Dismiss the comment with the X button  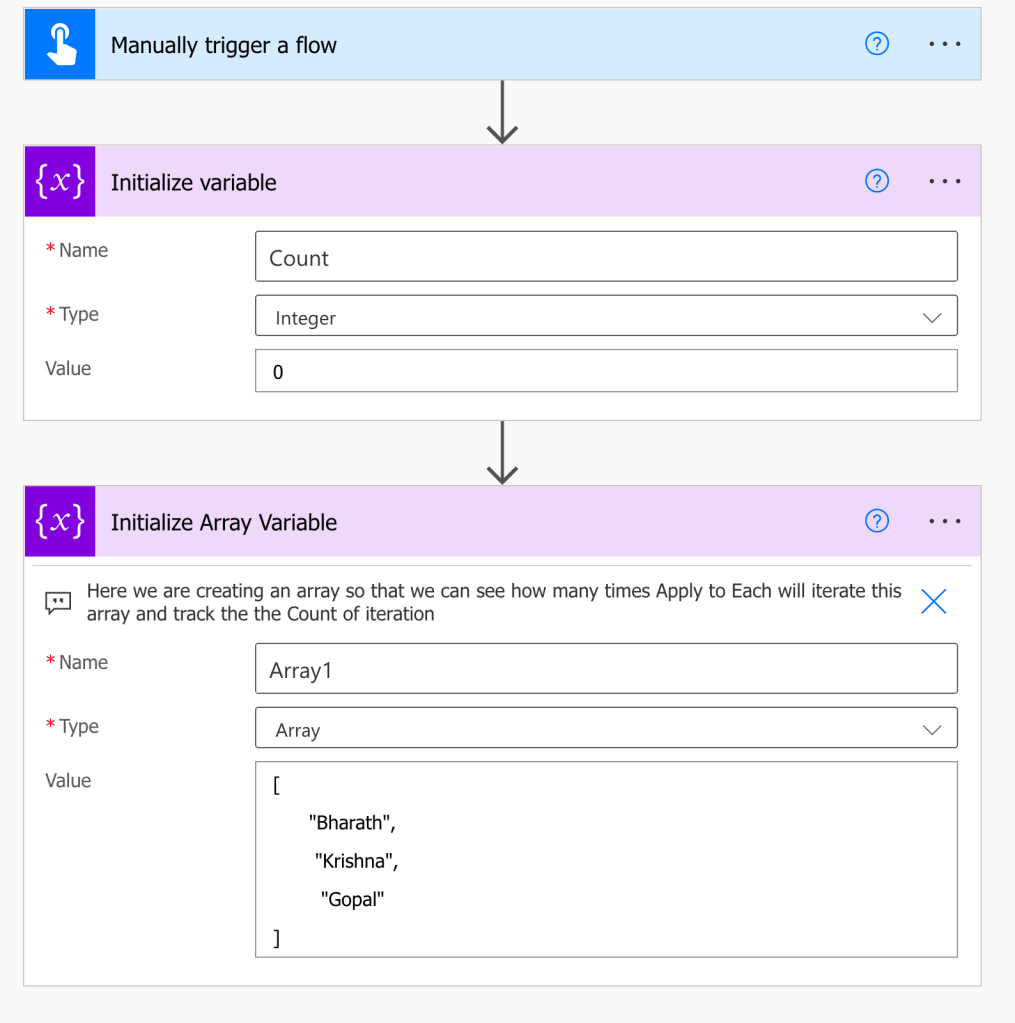click(933, 601)
